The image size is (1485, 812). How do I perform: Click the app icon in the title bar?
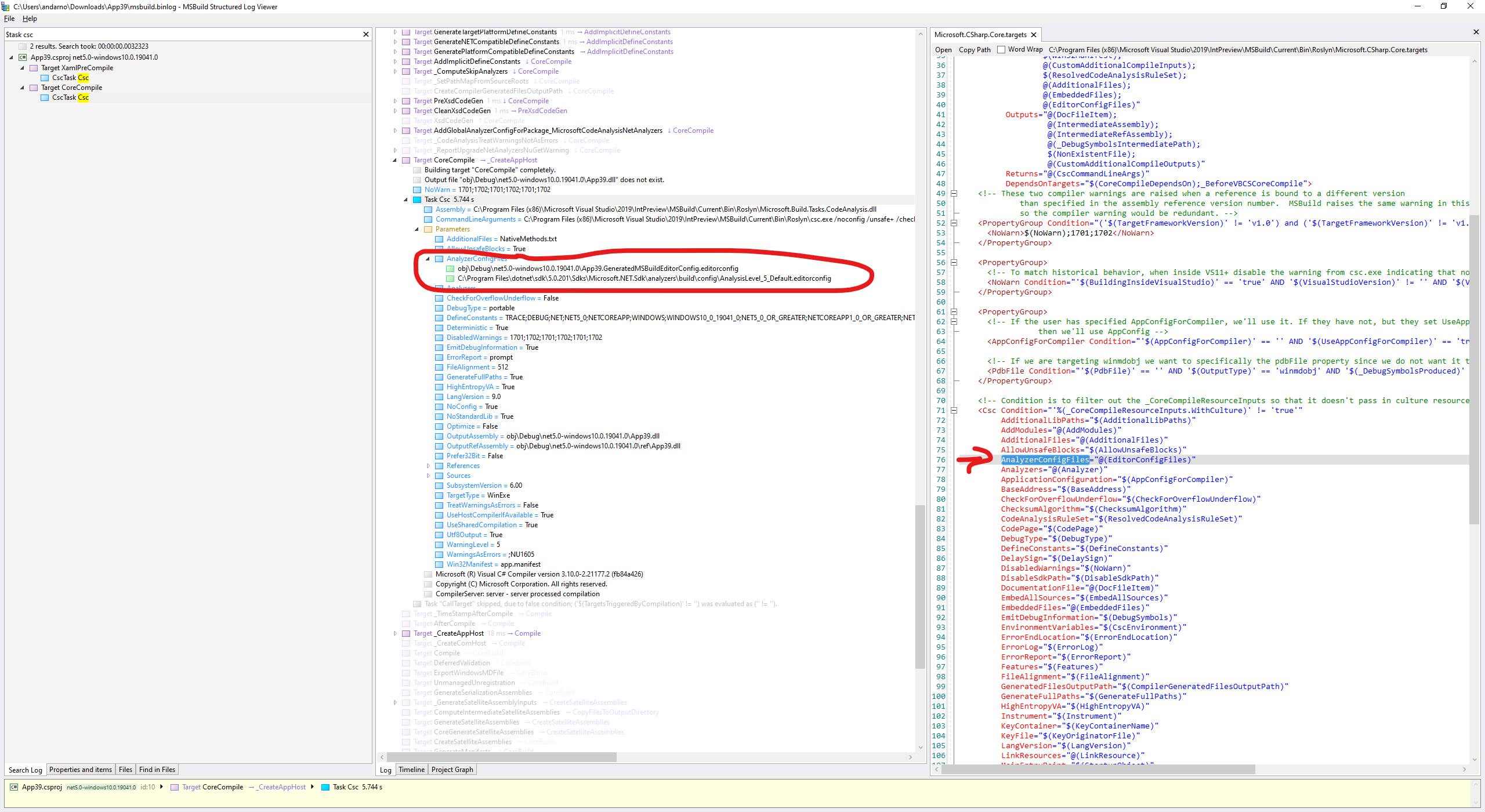(6, 6)
